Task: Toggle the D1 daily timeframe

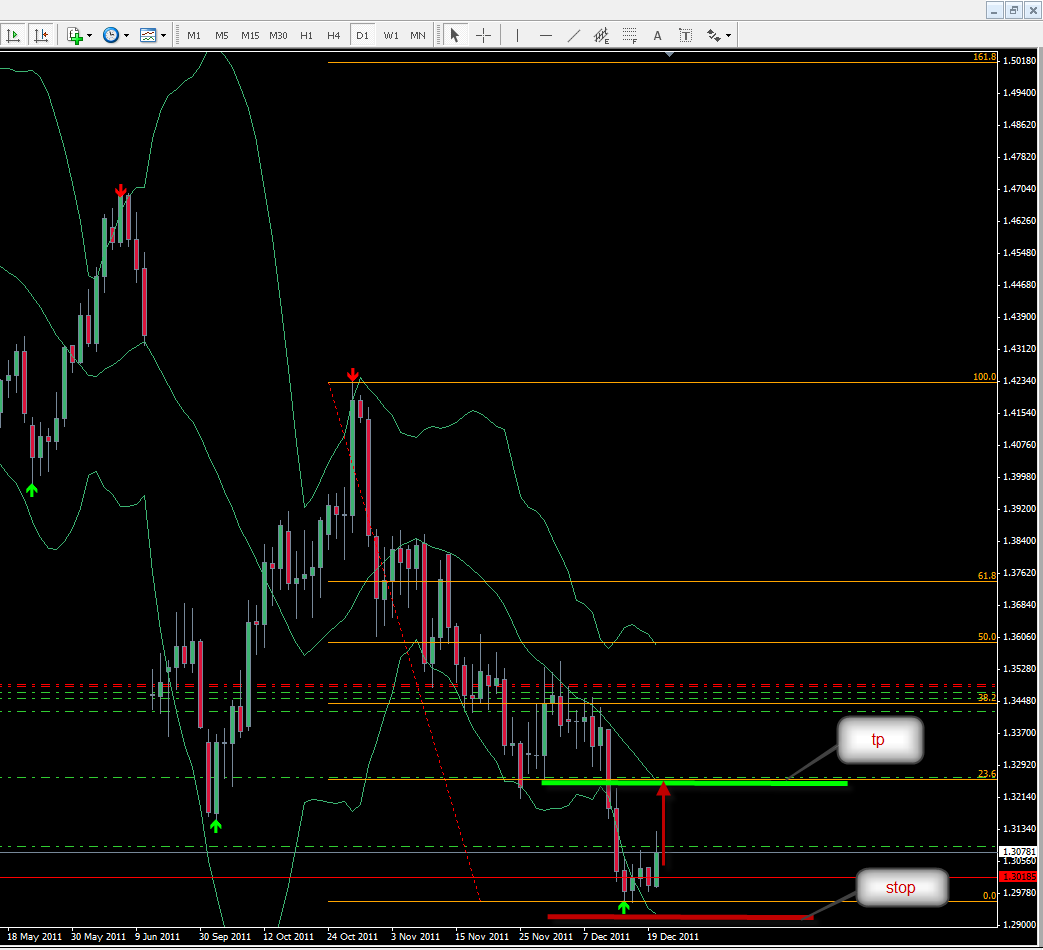Action: pos(362,35)
